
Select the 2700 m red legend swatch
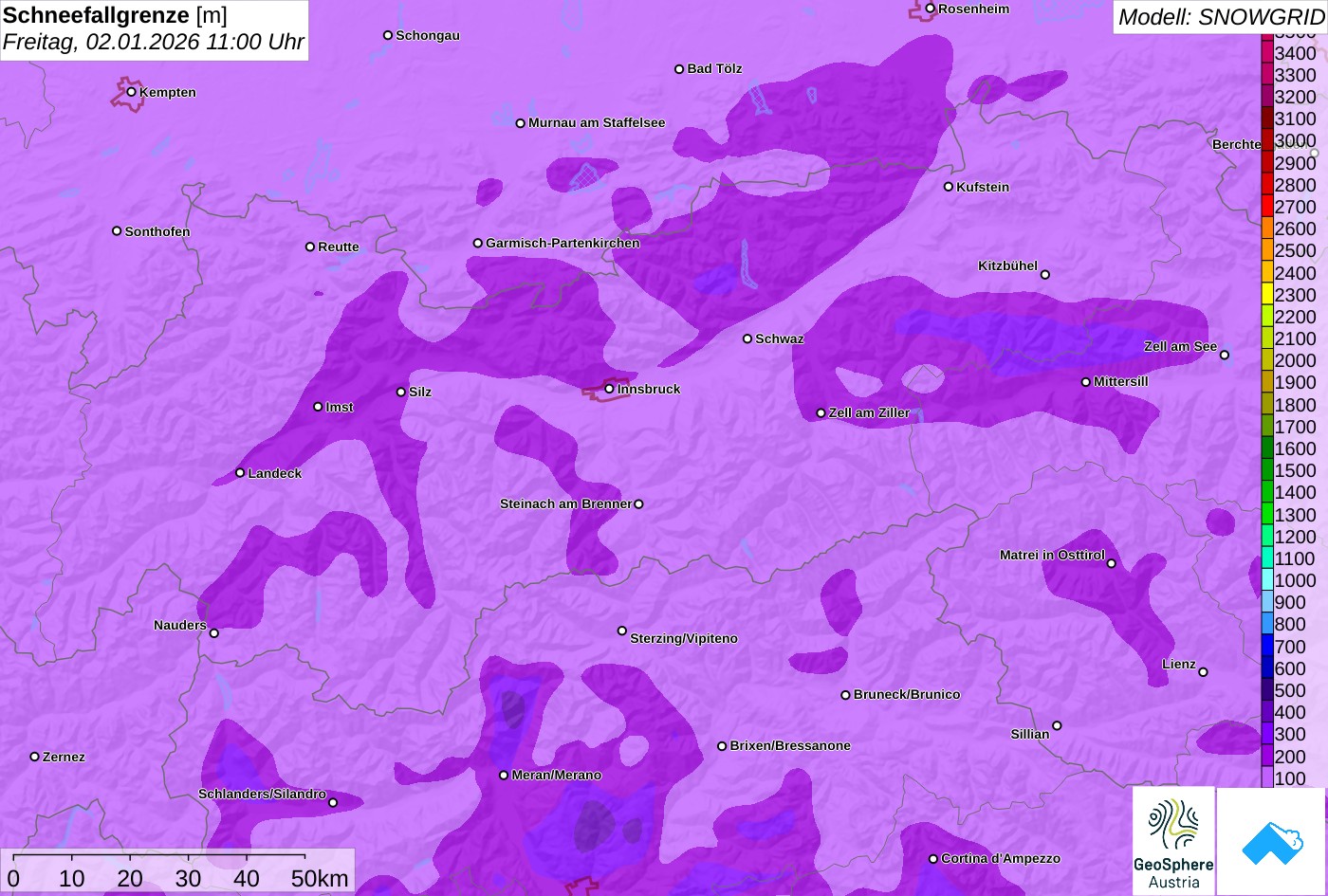pos(1267,207)
